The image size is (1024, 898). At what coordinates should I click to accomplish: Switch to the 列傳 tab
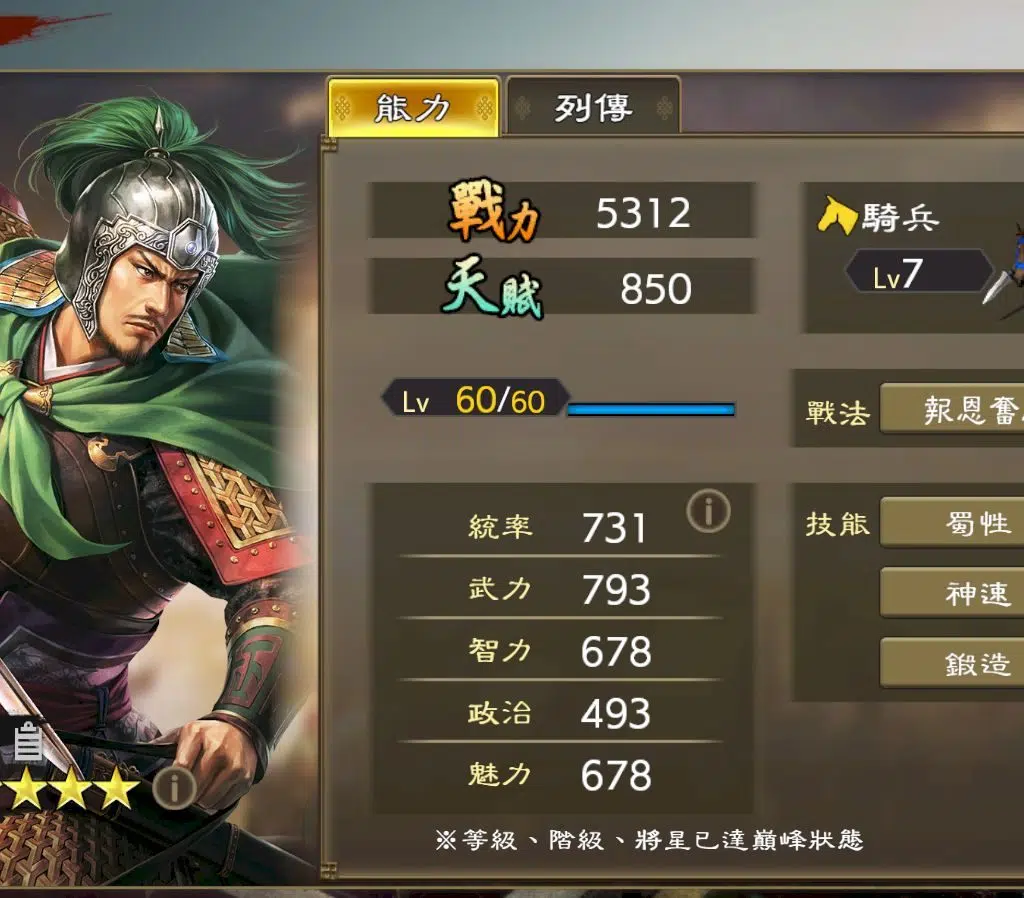pos(593,107)
